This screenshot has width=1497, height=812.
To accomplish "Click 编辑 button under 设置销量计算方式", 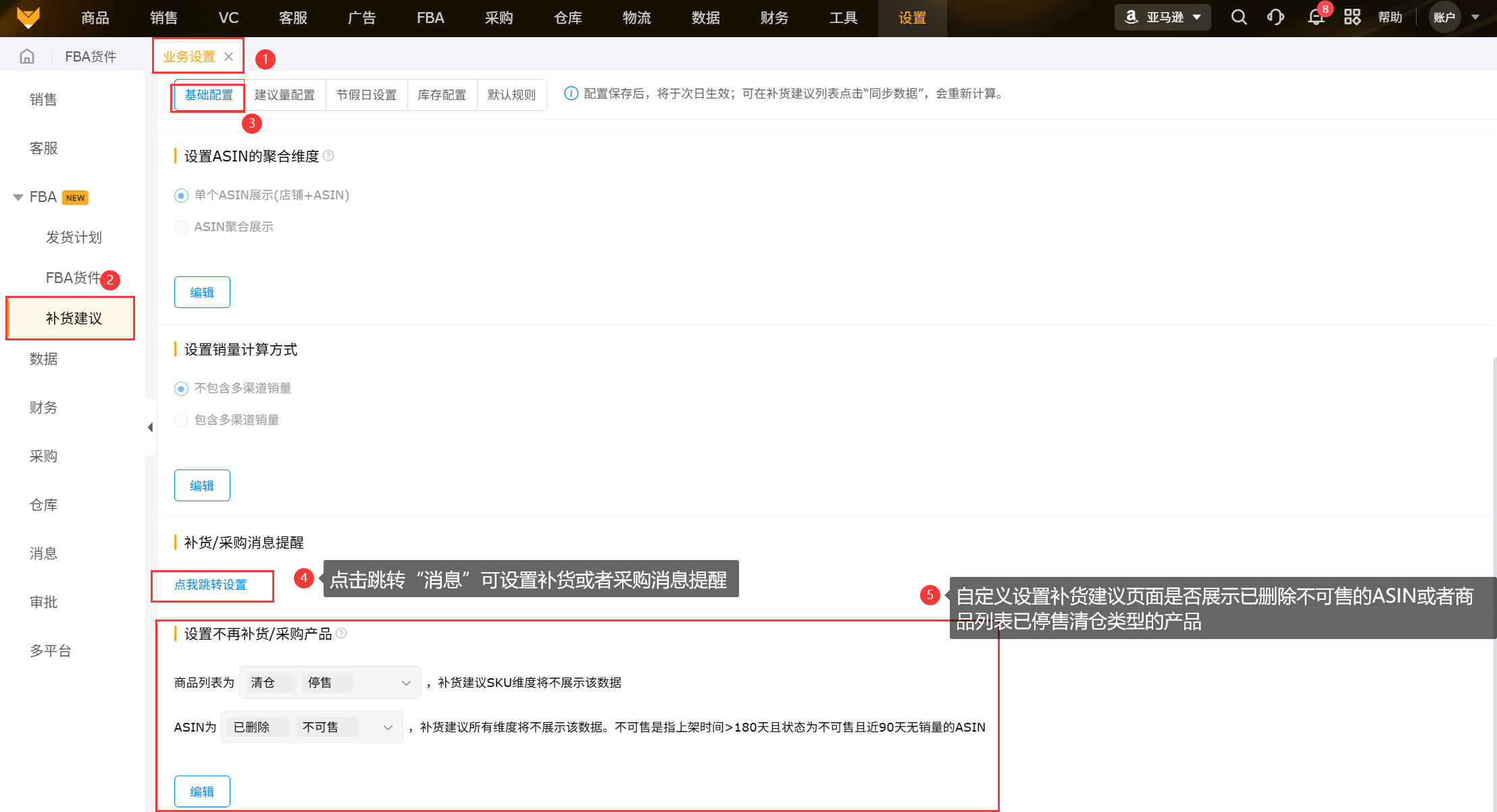I will (202, 486).
